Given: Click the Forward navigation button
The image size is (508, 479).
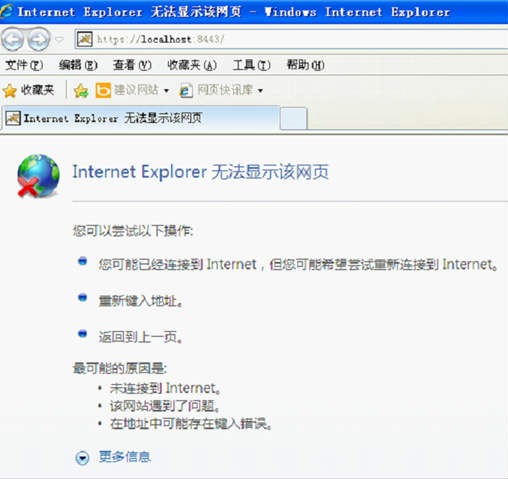Looking at the screenshot, I should tap(38, 40).
